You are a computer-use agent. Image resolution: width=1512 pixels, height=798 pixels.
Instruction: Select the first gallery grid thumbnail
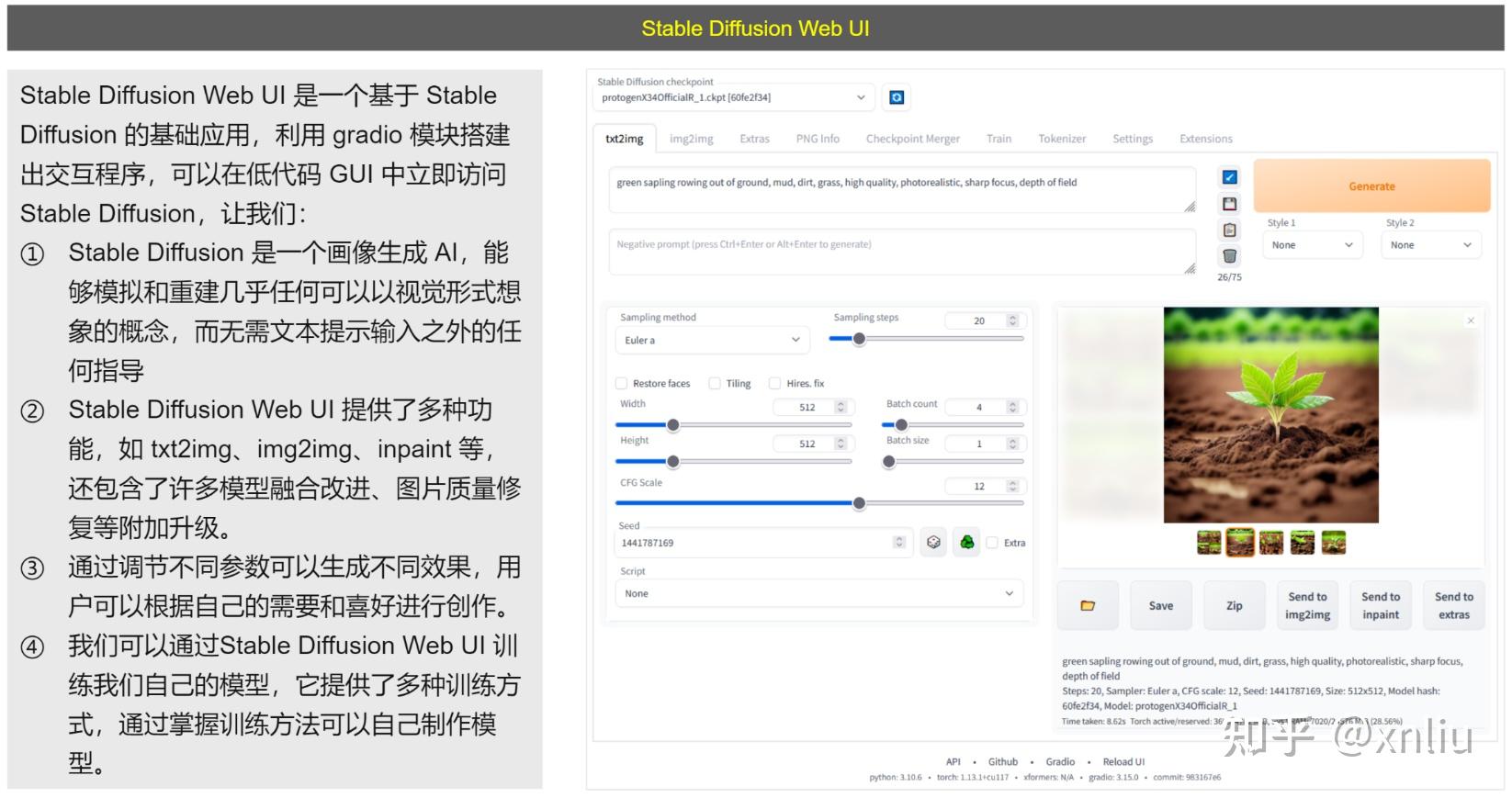[1209, 543]
